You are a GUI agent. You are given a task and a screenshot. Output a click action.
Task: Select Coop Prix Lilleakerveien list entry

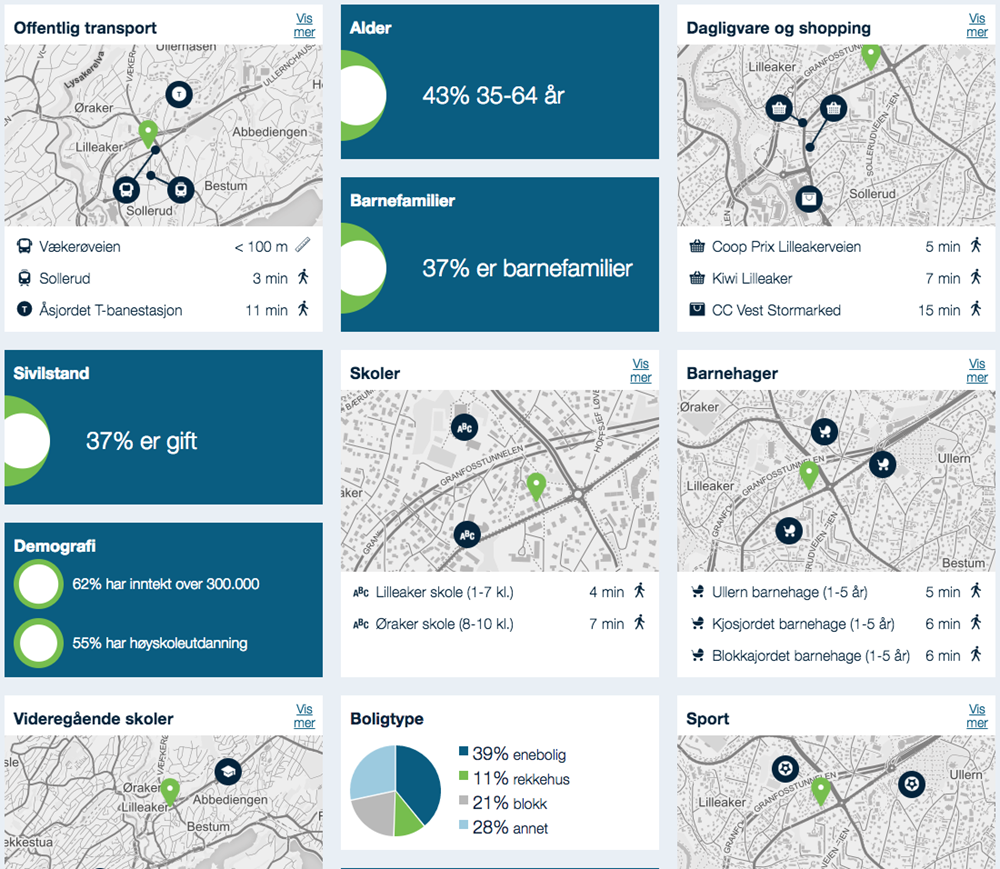(x=786, y=247)
